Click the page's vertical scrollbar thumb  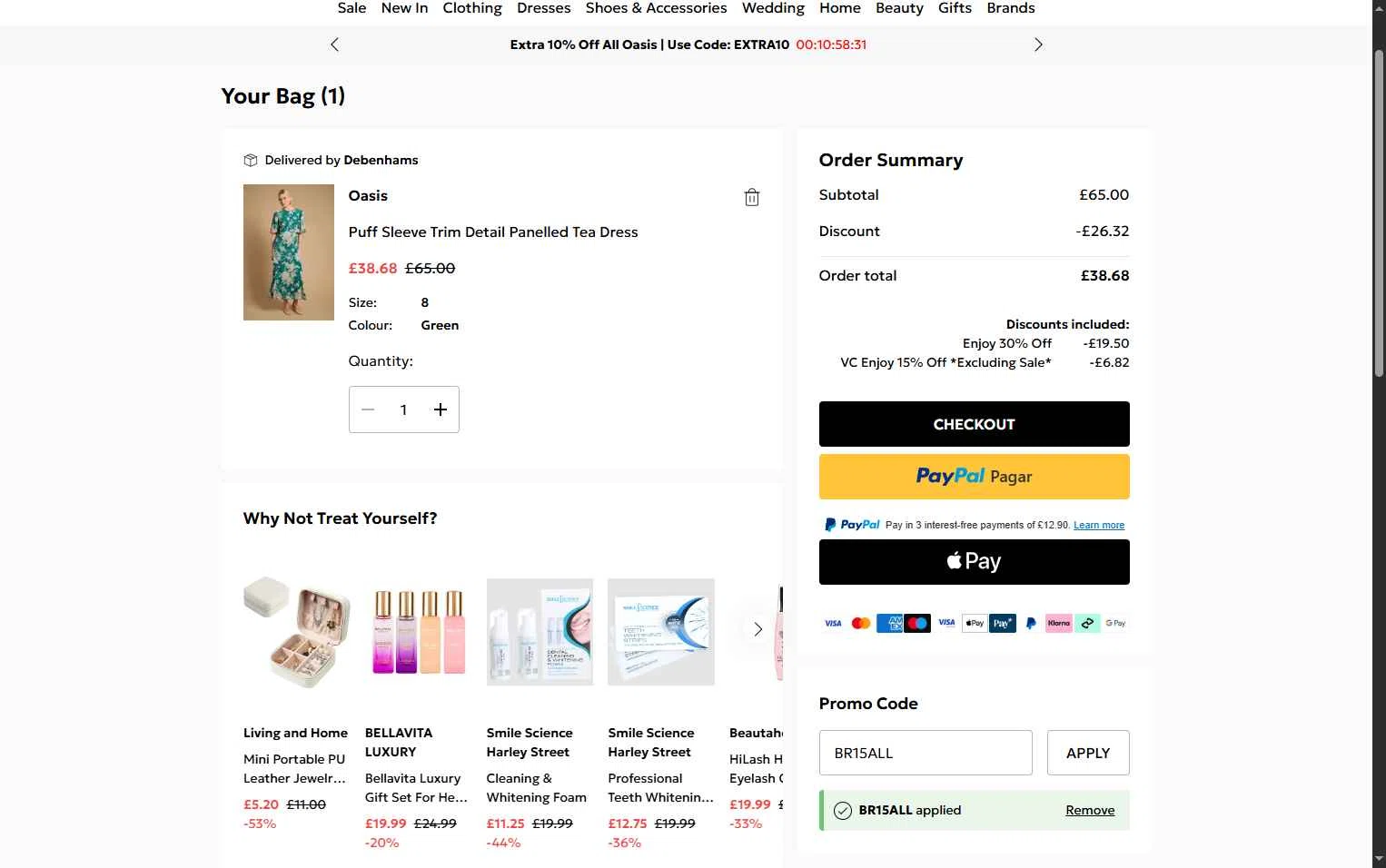pyautogui.click(x=1379, y=213)
